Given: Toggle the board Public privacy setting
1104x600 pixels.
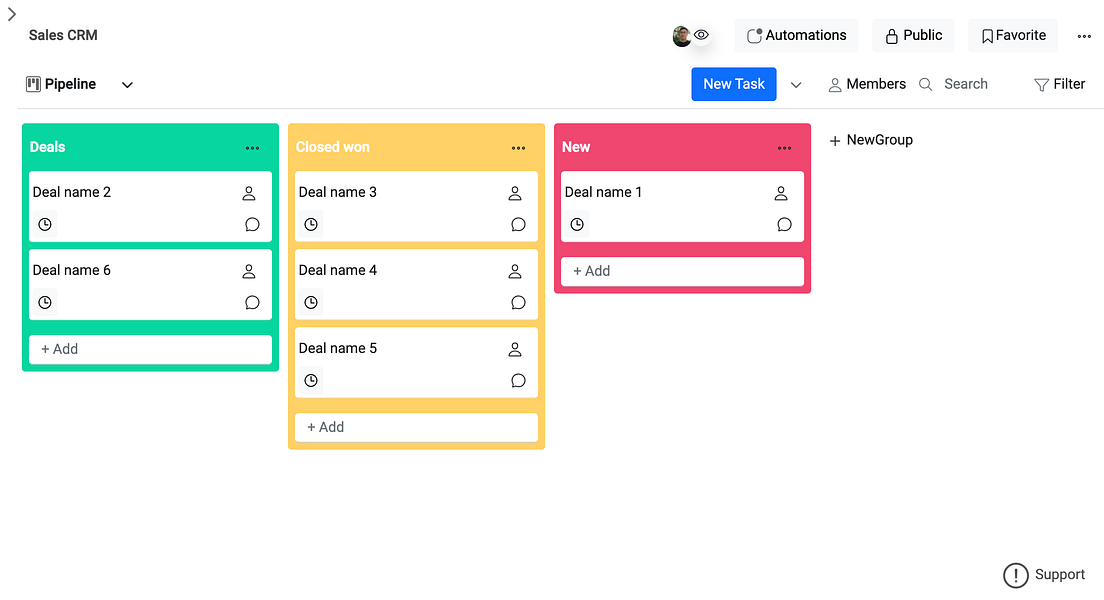Looking at the screenshot, I should (x=913, y=36).
